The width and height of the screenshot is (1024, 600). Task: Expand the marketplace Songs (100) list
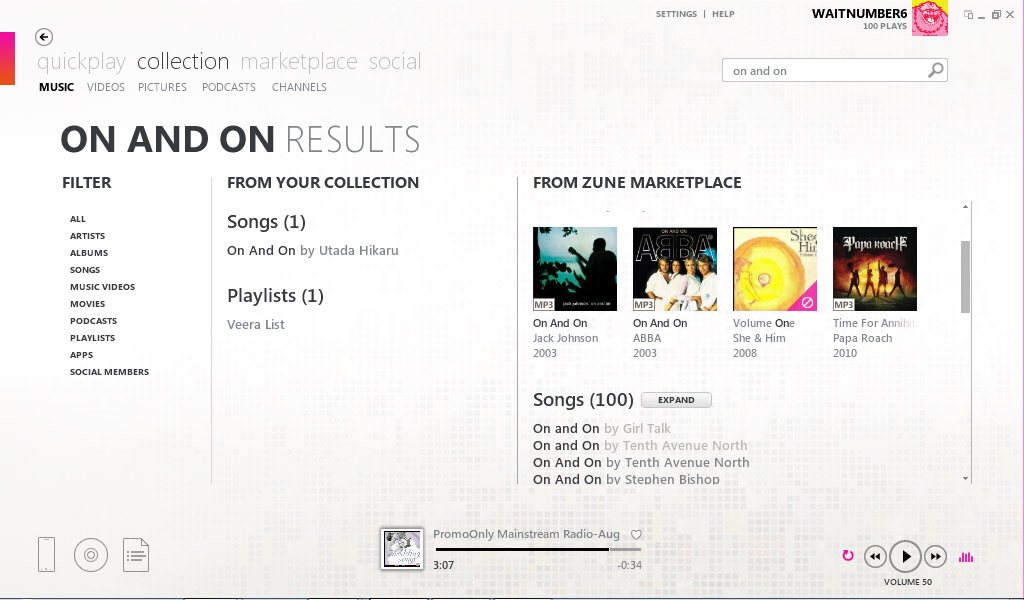click(676, 400)
